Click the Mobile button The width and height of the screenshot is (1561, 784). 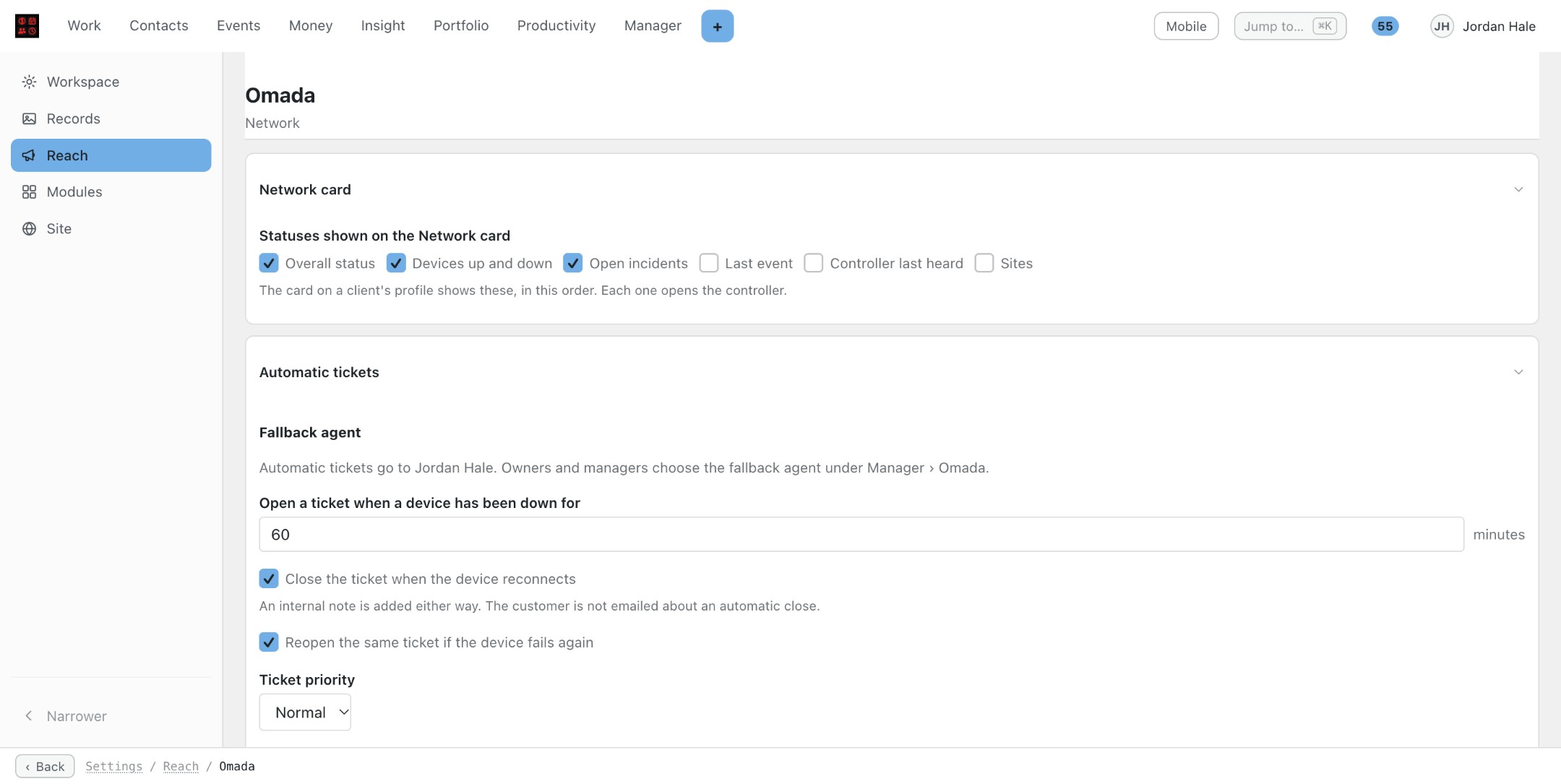click(x=1186, y=26)
